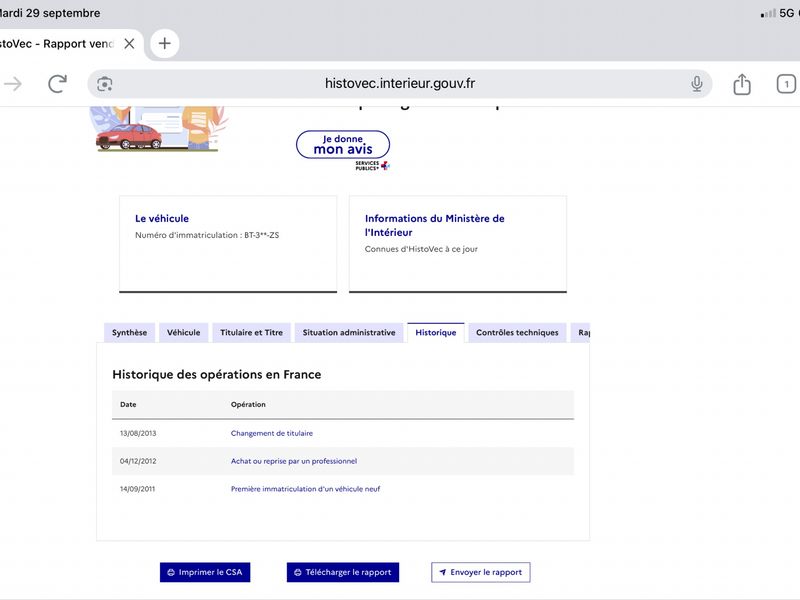800x600 pixels.
Task: Switch to the Synthèse tab
Action: click(129, 333)
